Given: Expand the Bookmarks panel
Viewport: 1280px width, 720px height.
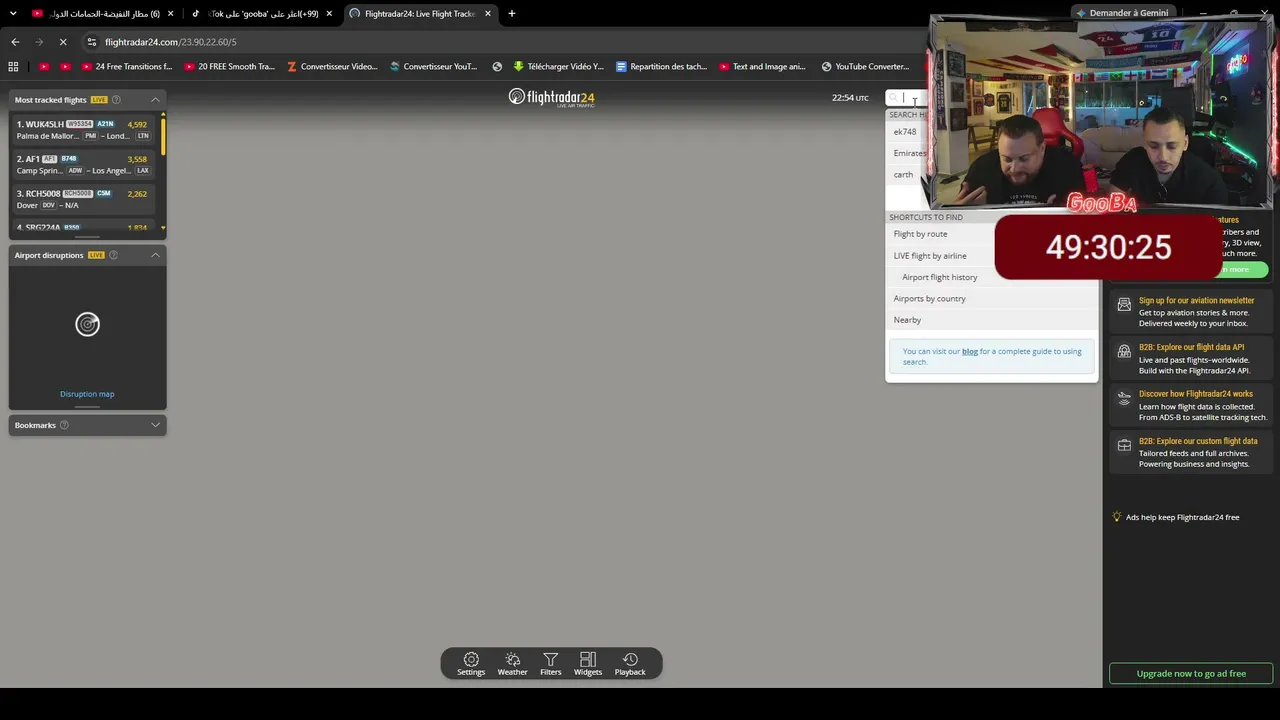Looking at the screenshot, I should (x=155, y=425).
